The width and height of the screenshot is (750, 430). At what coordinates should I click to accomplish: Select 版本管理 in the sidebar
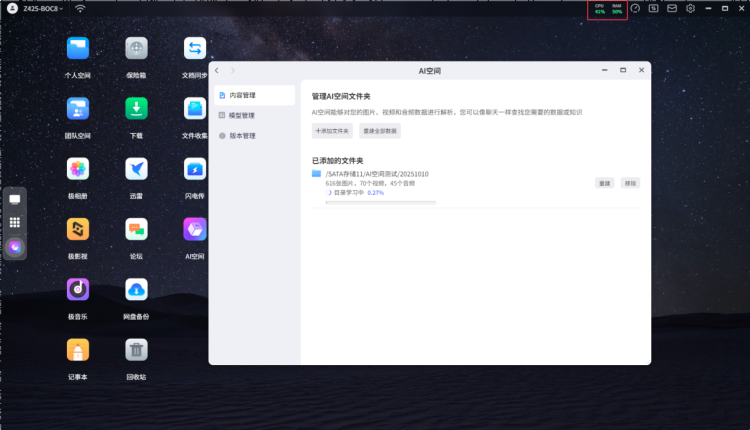(242, 135)
